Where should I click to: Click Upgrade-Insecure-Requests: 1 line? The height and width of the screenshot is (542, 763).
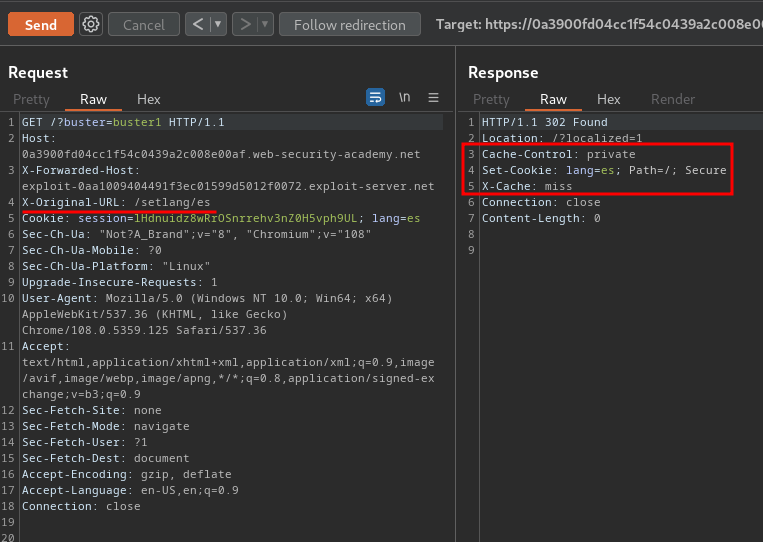[119, 283]
